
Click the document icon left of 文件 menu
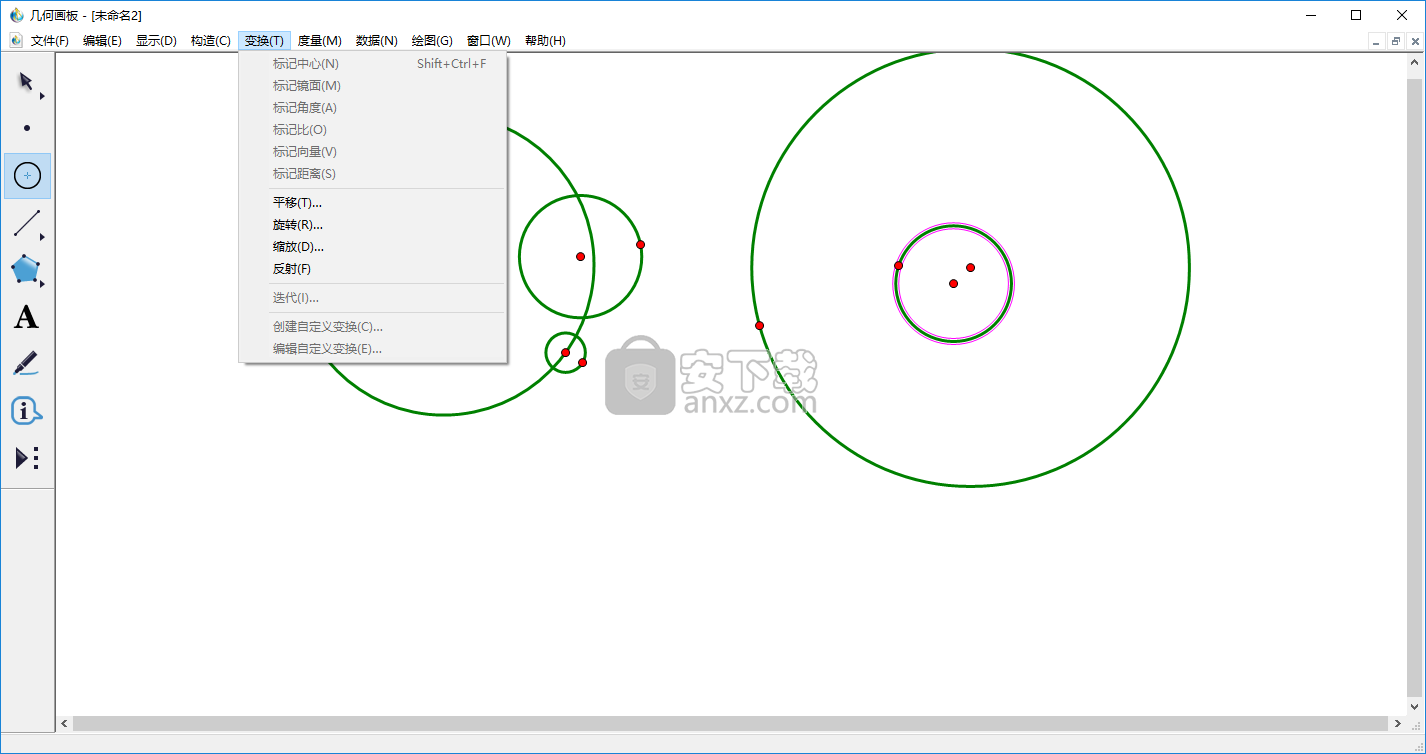tap(16, 40)
